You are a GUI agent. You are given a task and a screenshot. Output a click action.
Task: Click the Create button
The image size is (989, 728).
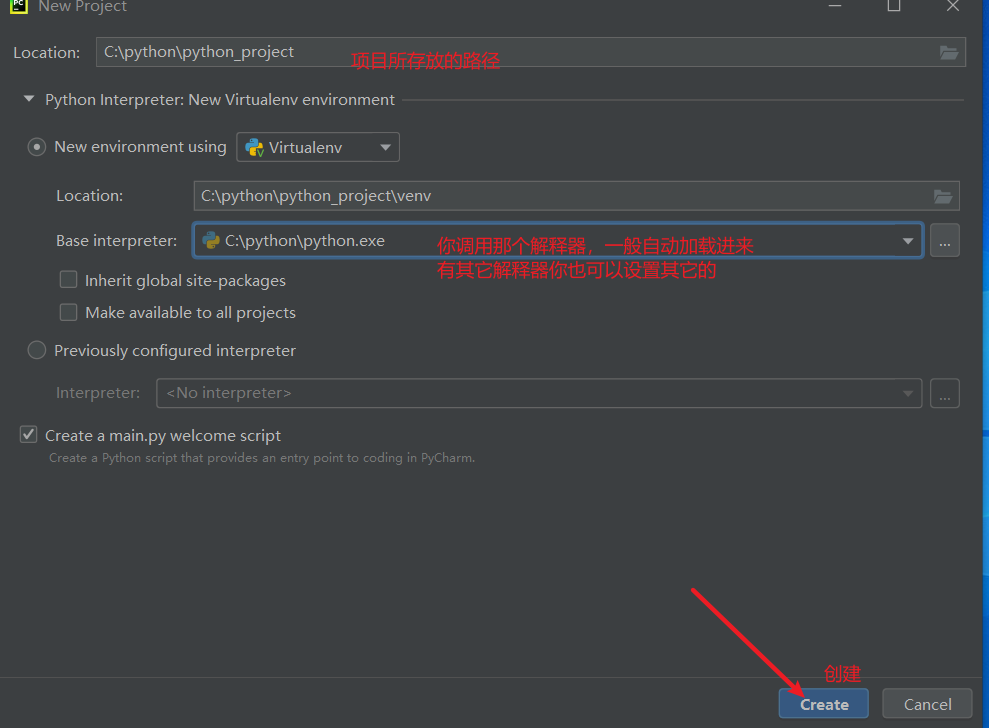tap(824, 703)
